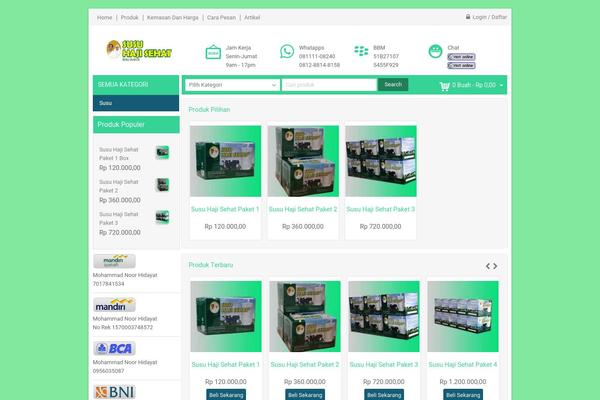Click Susu Haji Sehat Paket 2 title in Produk Pilihan
The width and height of the screenshot is (600, 400).
pyautogui.click(x=303, y=209)
